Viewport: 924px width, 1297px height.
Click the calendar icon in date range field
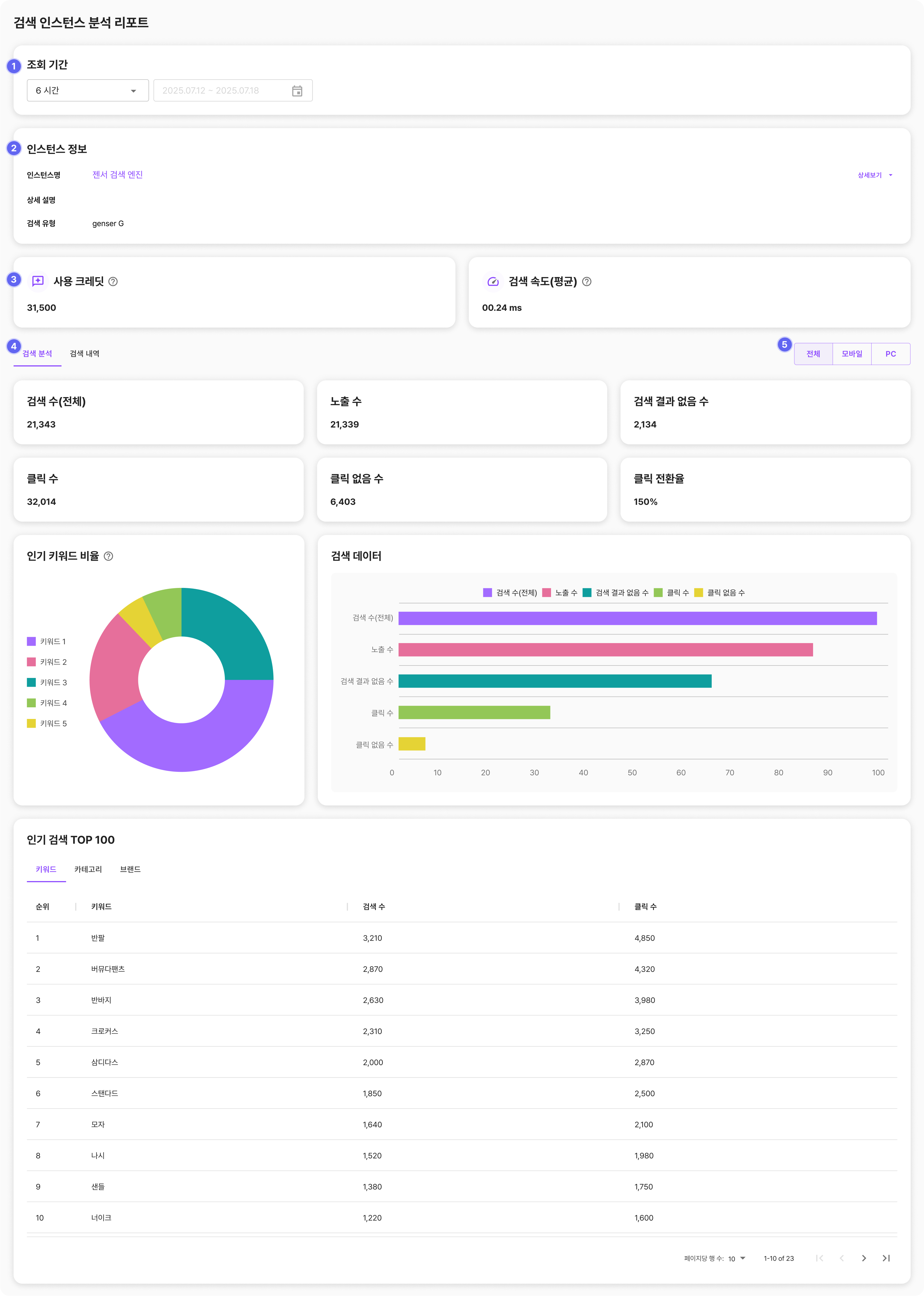pyautogui.click(x=297, y=91)
